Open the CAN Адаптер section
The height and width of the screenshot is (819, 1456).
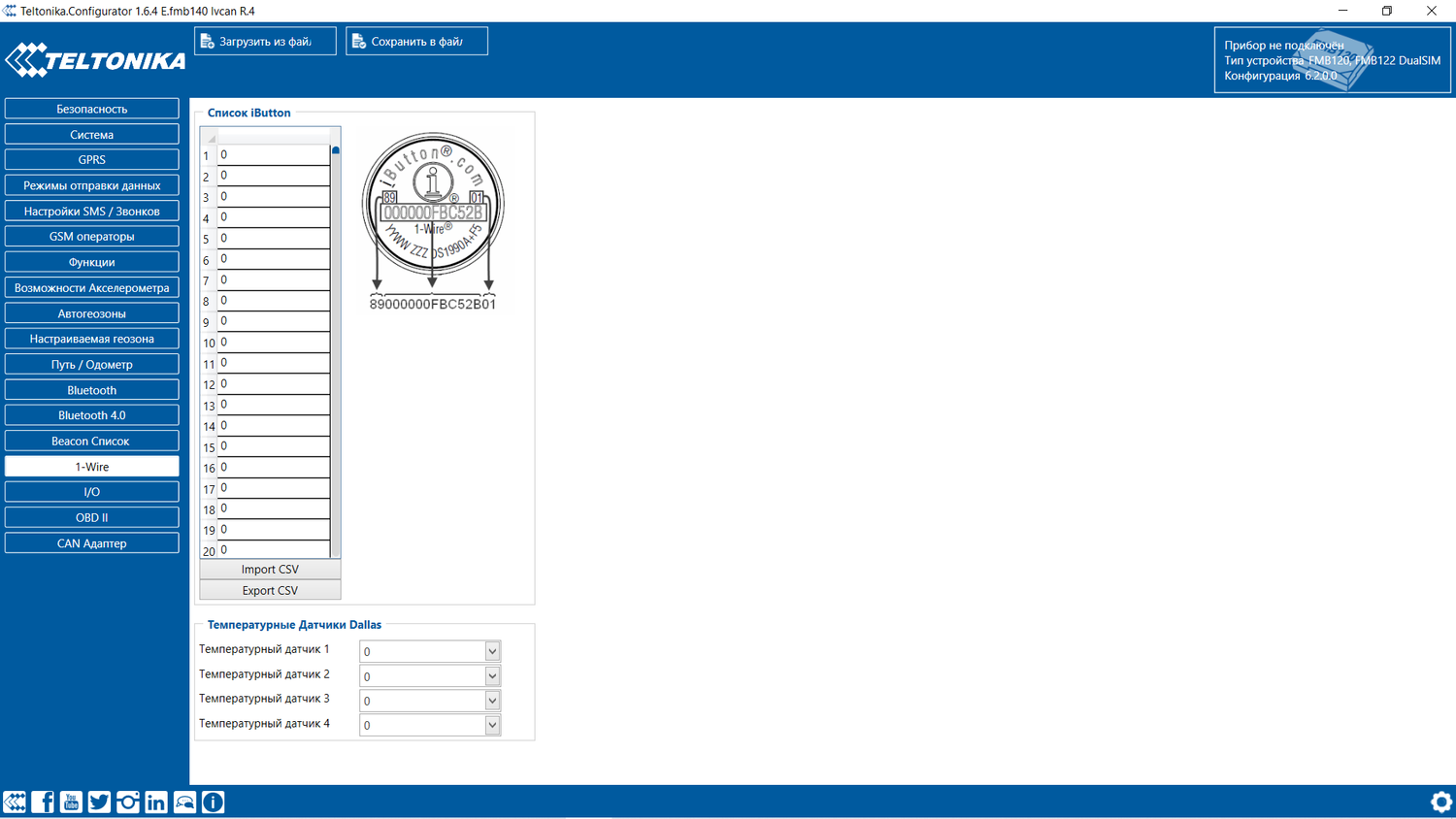pos(92,543)
